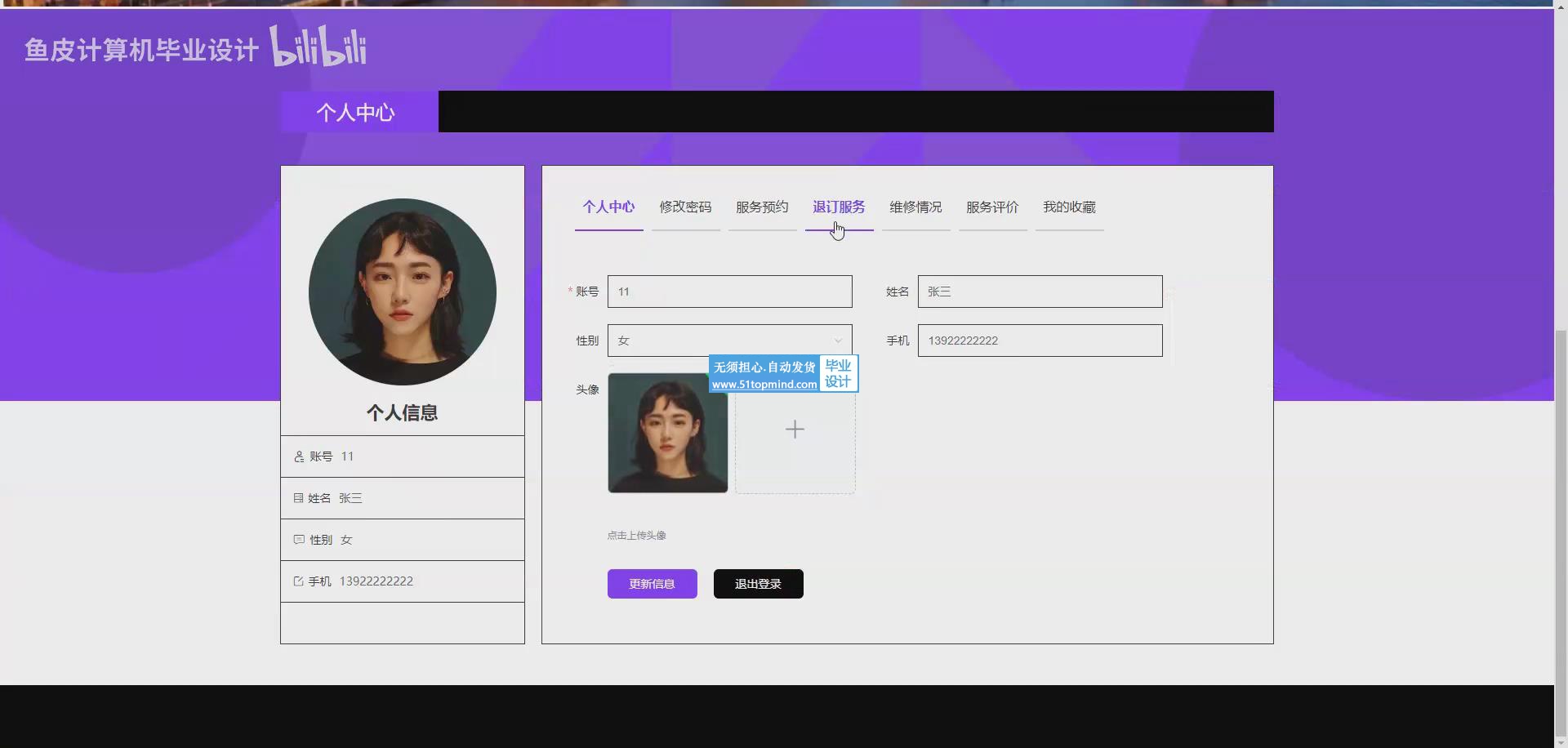Click the user icon beside 账号
Viewport: 1568px width, 748px height.
[299, 456]
